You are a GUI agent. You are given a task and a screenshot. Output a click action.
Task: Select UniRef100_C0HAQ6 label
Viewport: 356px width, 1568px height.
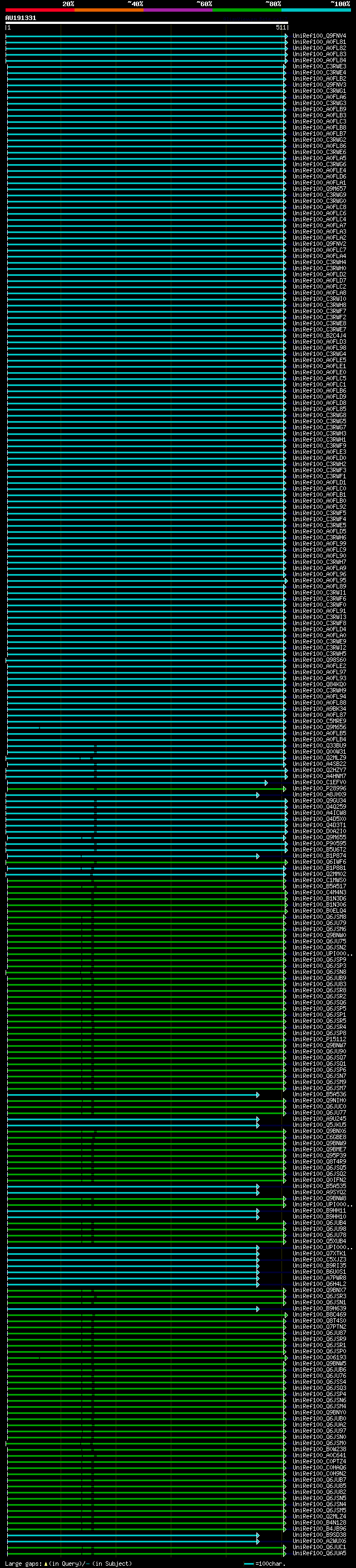(319, 1468)
